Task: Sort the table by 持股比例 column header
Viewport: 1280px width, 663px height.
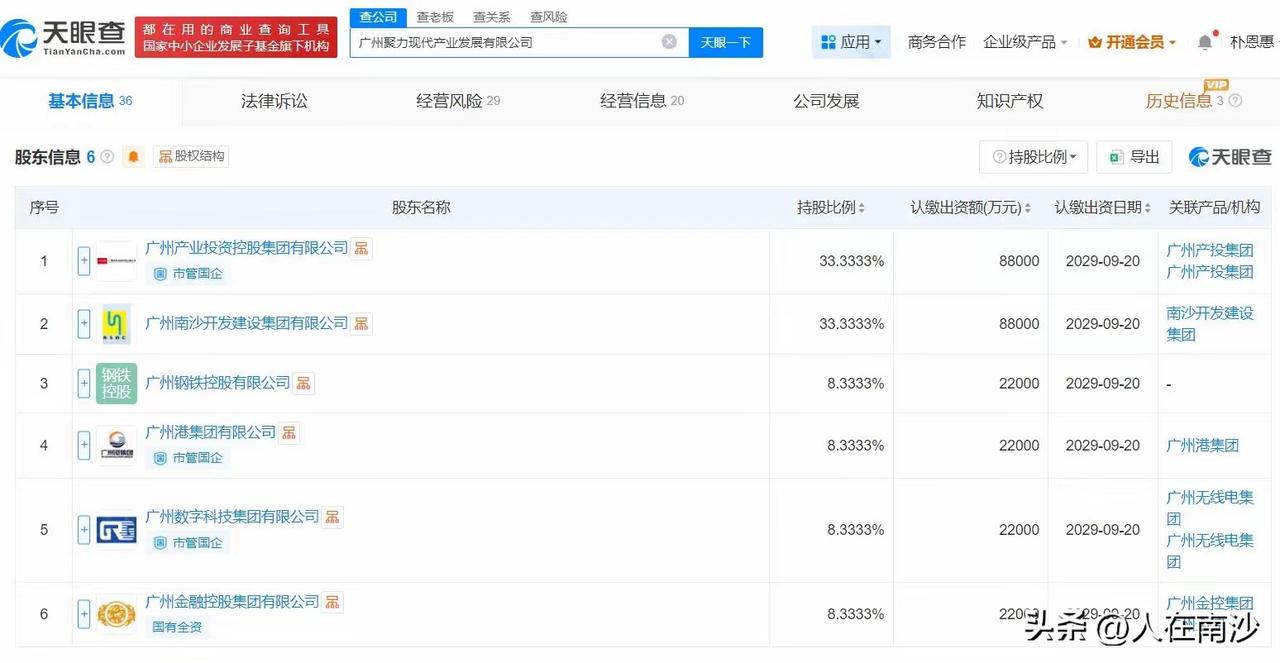Action: coord(831,208)
